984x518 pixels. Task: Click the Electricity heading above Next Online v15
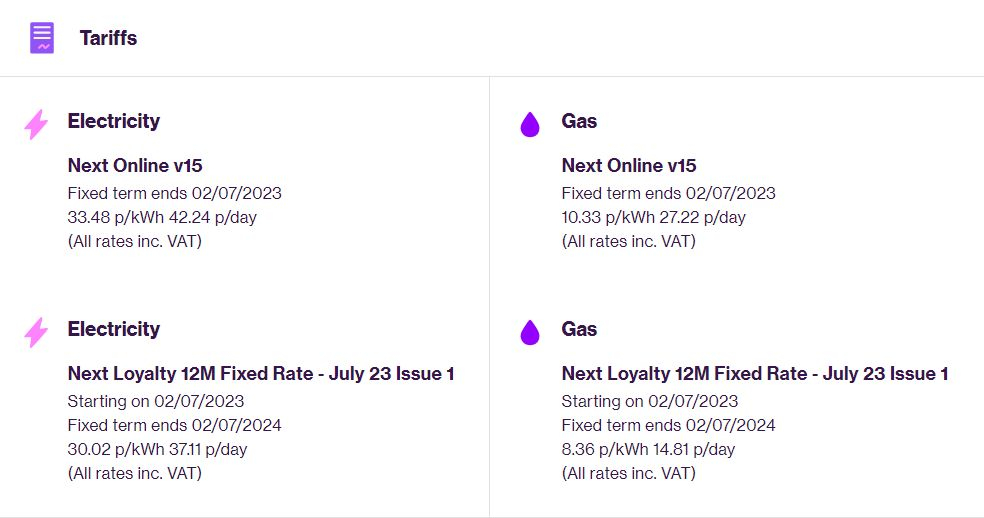113,121
